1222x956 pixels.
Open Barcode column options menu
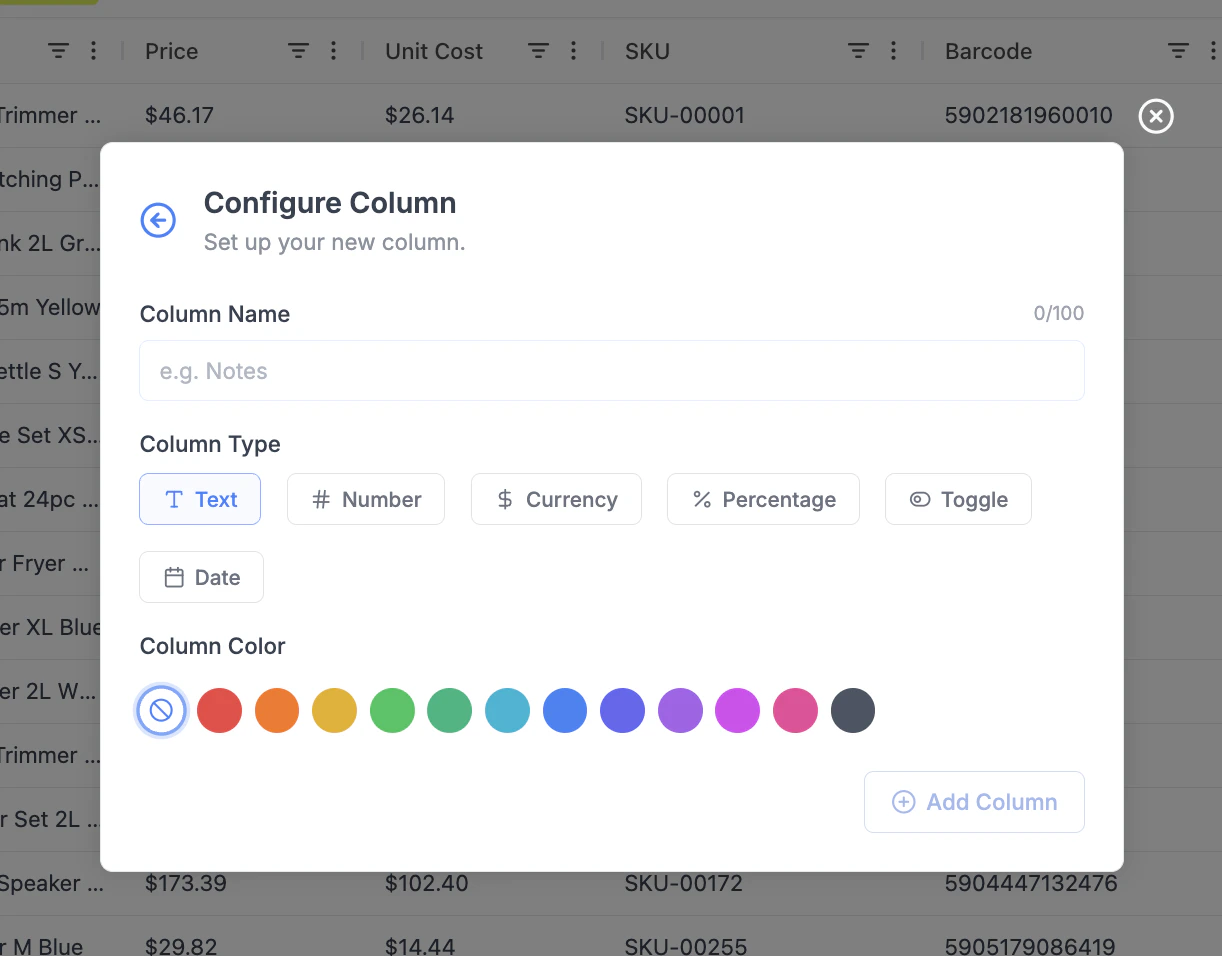1213,51
